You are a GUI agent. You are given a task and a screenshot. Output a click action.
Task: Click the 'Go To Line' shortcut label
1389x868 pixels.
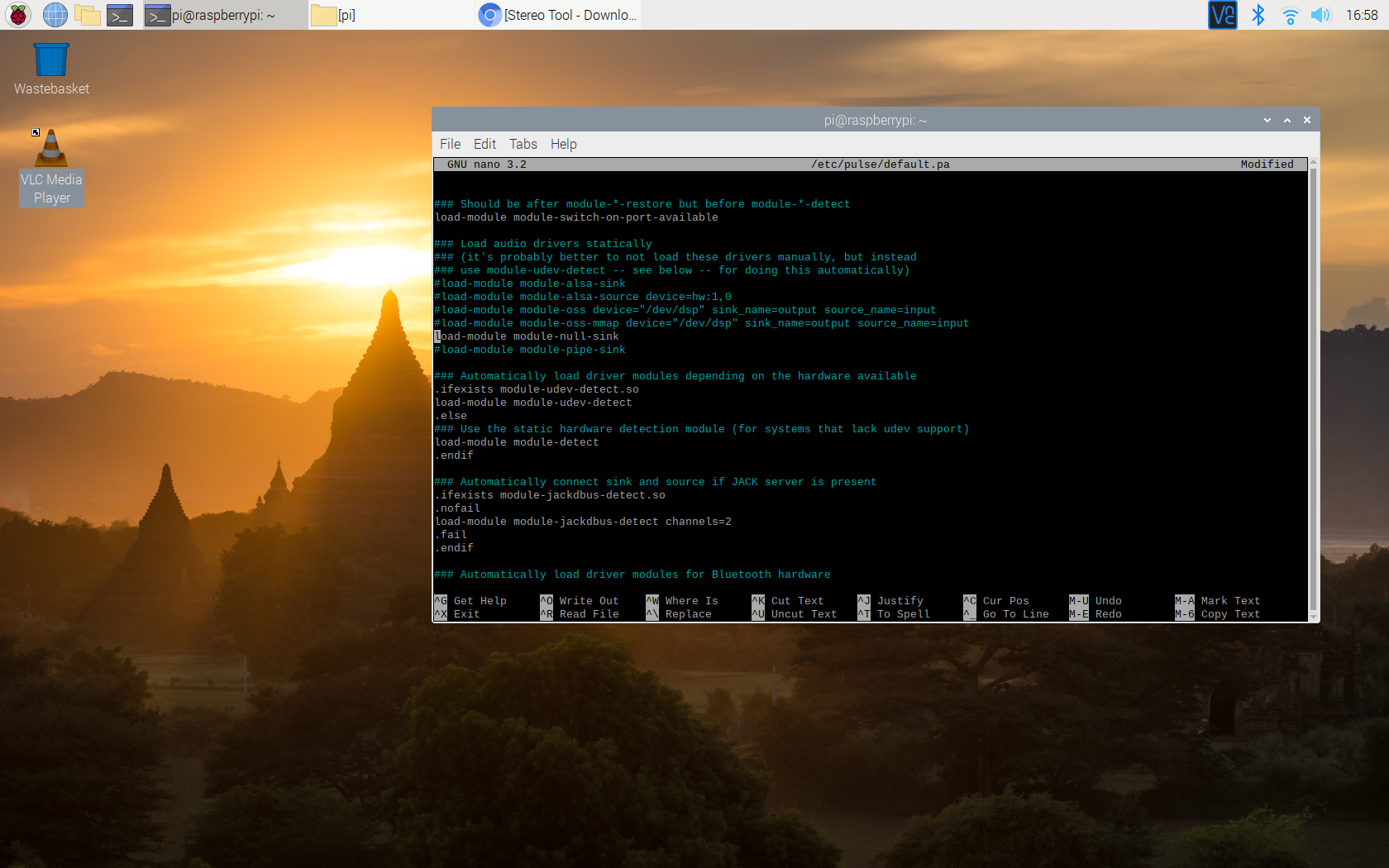pos(1015,614)
